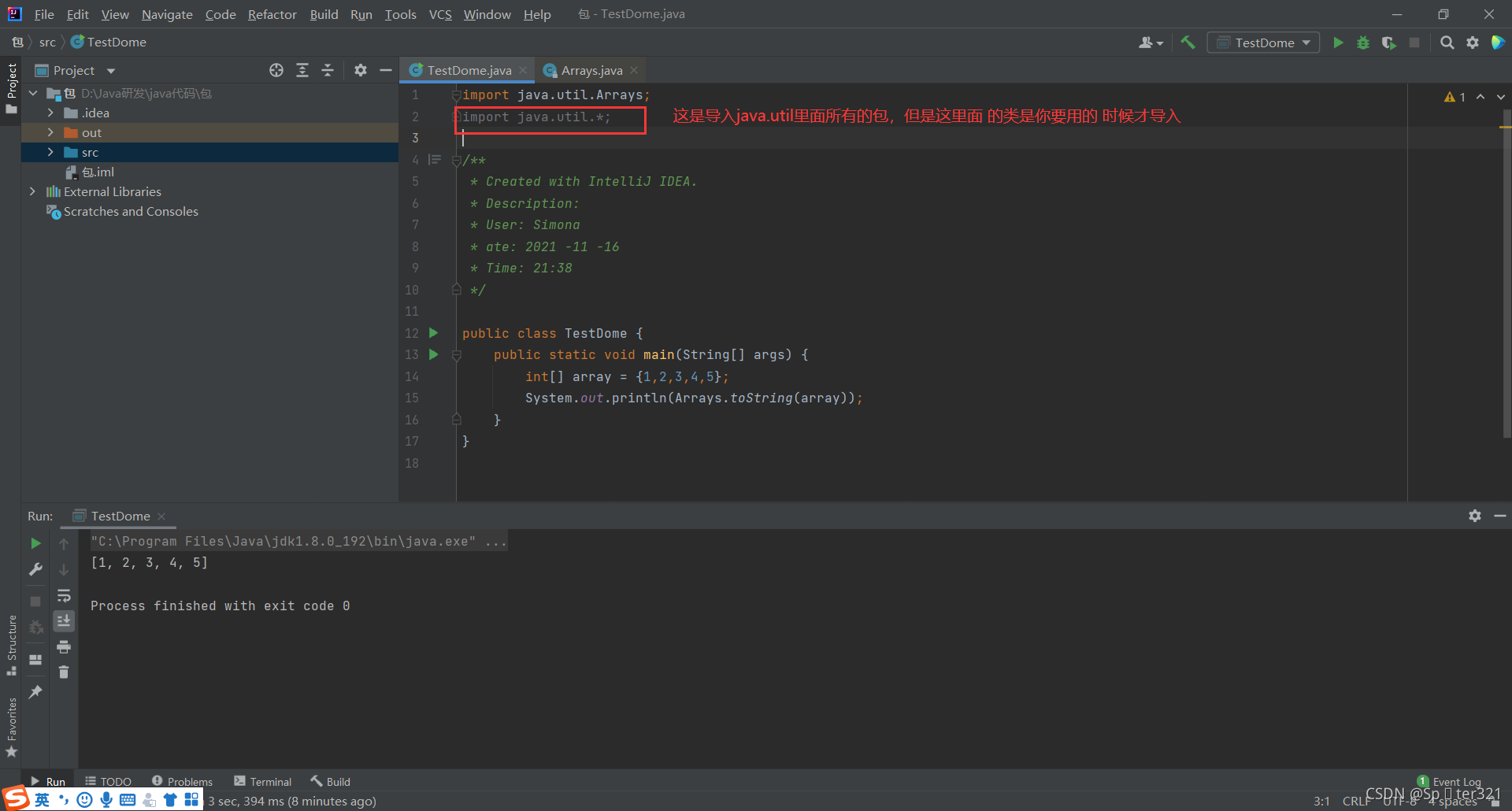Image resolution: width=1512 pixels, height=811 pixels.
Task: Expand External Libraries node
Action: tap(32, 191)
